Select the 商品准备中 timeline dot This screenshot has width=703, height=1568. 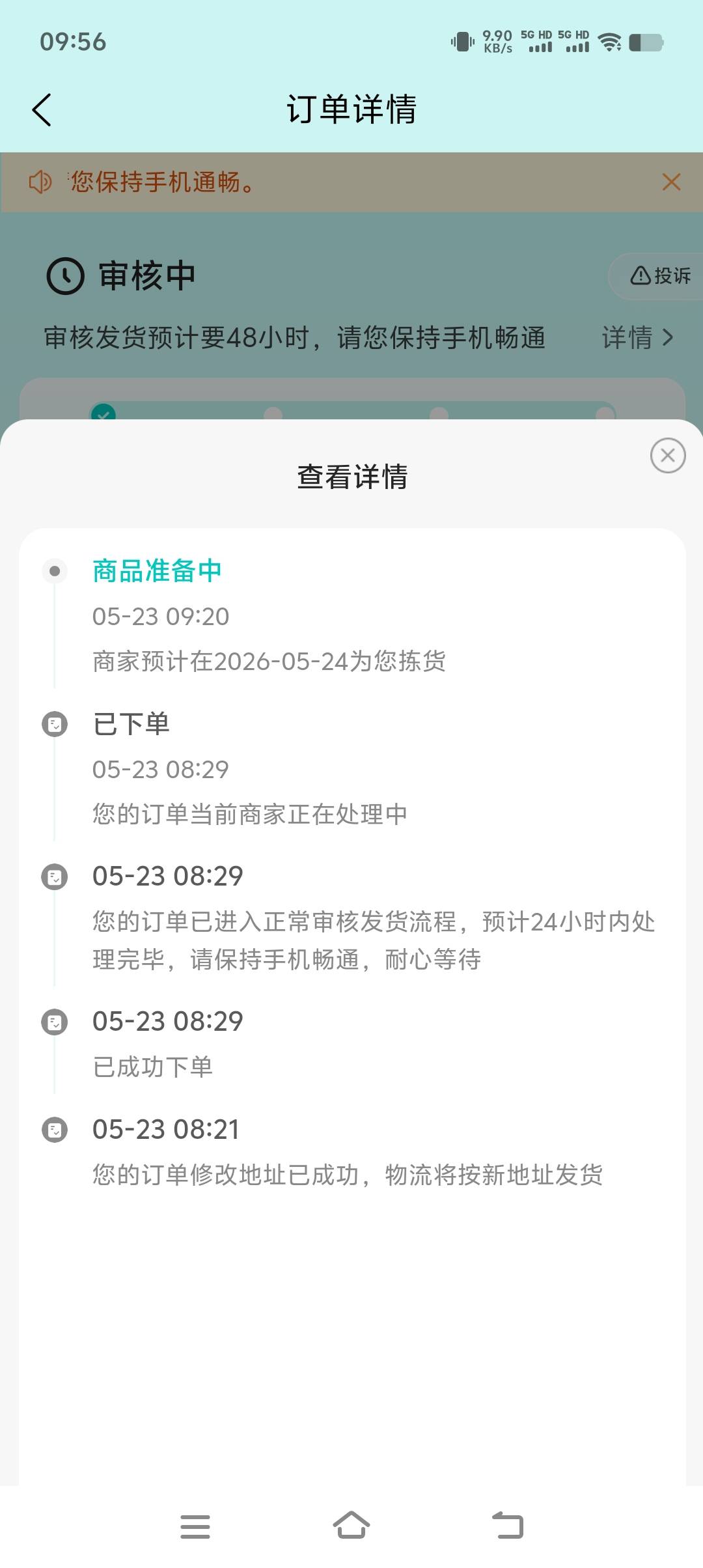(55, 571)
